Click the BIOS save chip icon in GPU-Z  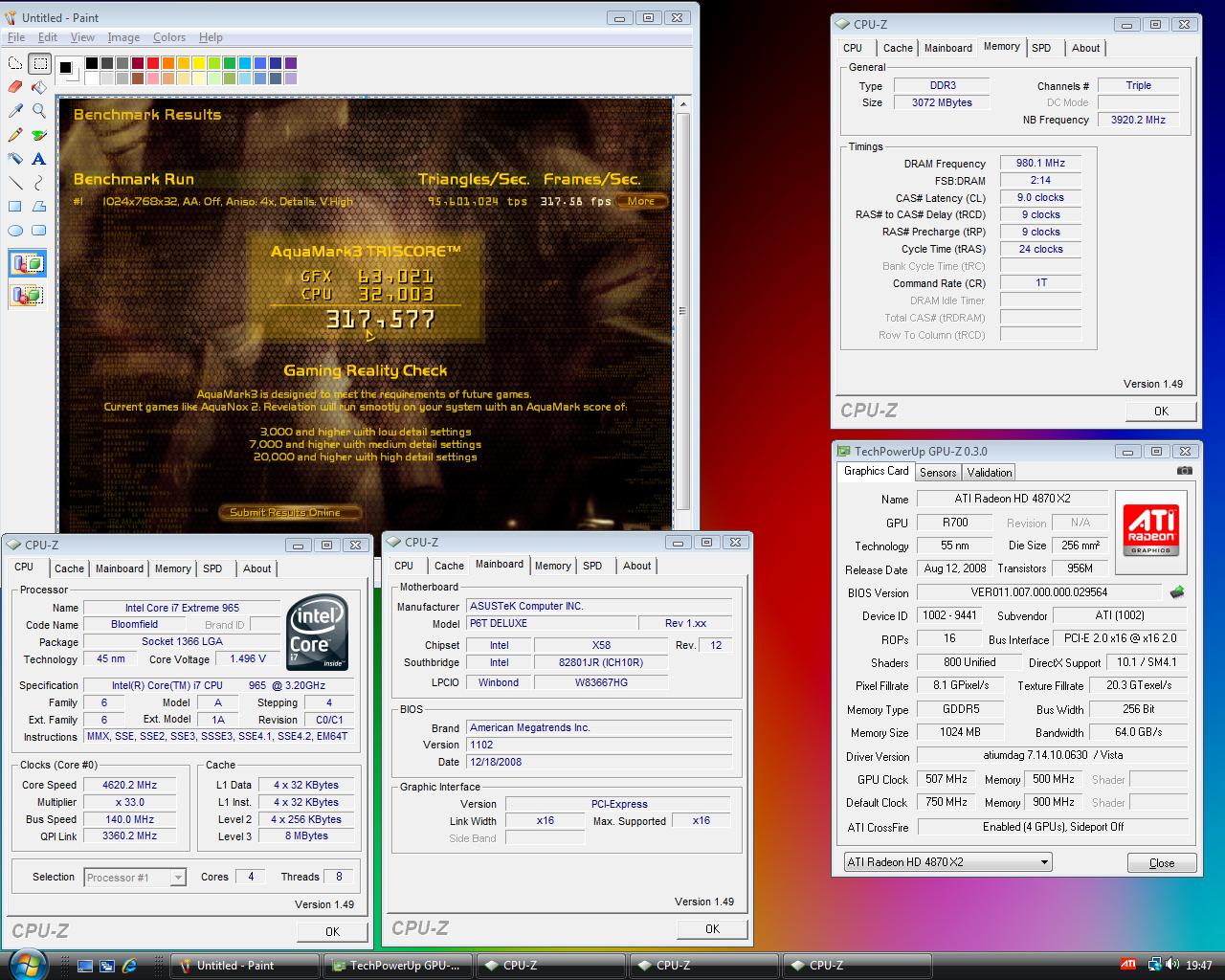click(1177, 592)
